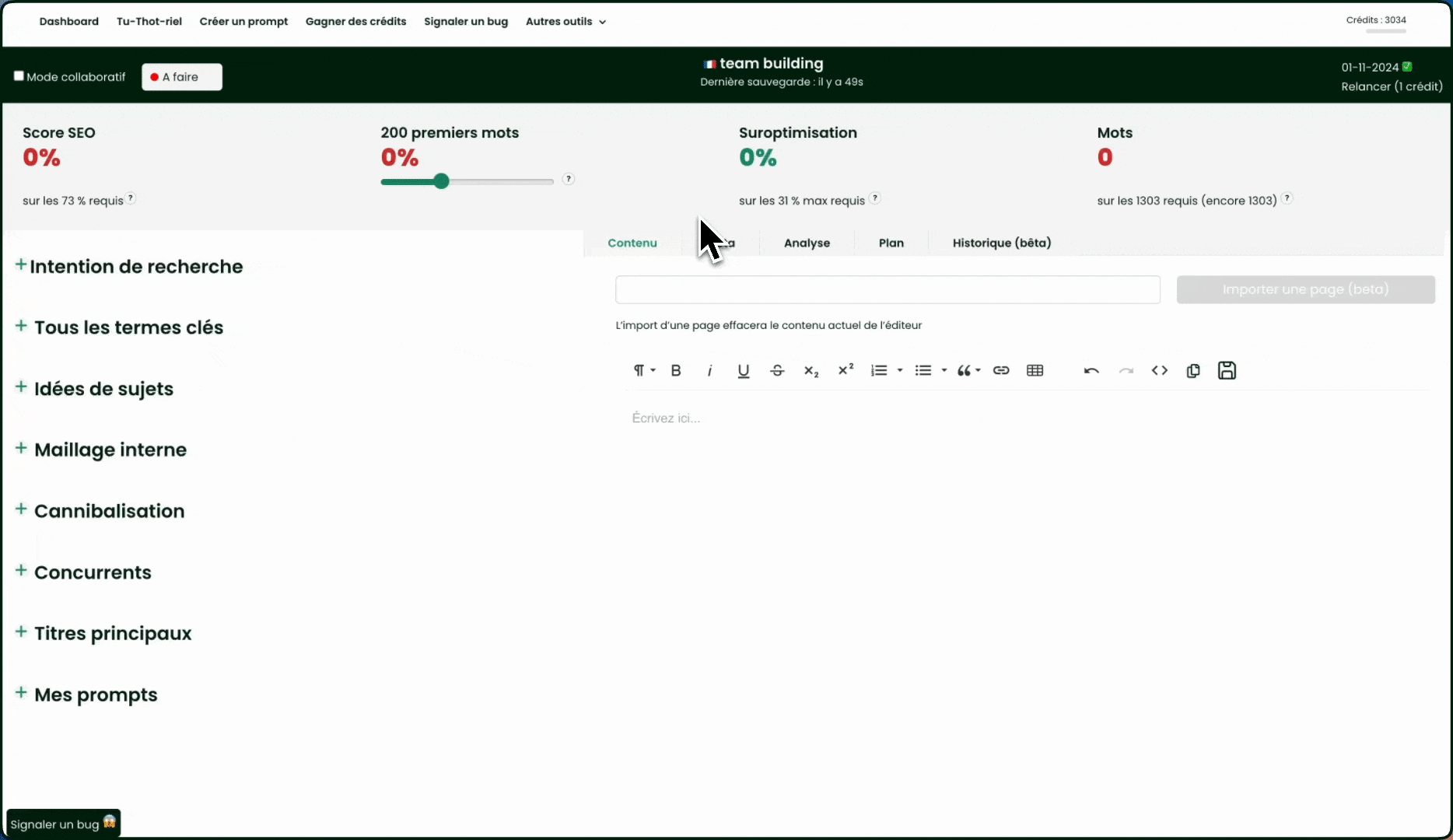Screen dimensions: 1453x840
Task: Enable Mode collaboratif checkbox
Action: (19, 76)
